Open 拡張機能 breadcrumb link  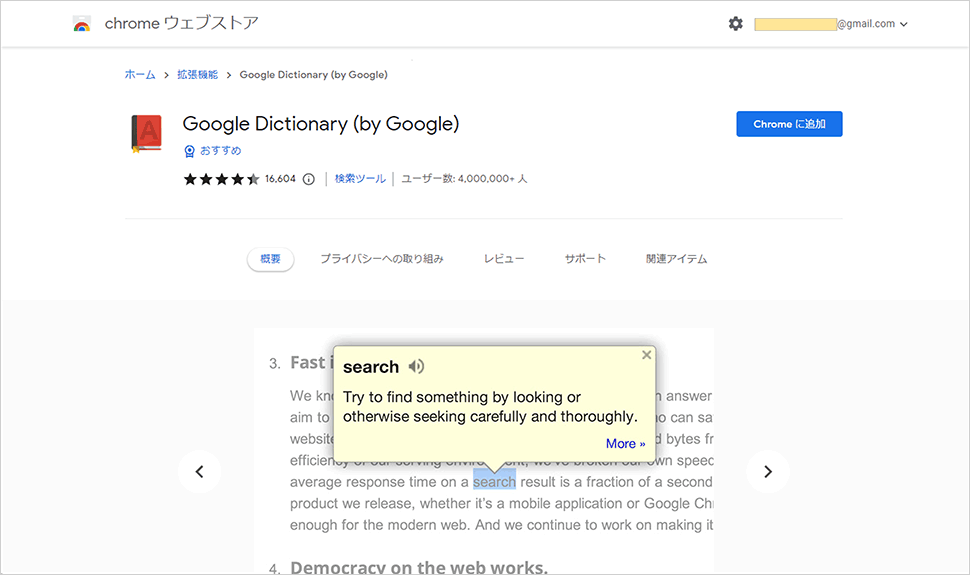click(197, 74)
